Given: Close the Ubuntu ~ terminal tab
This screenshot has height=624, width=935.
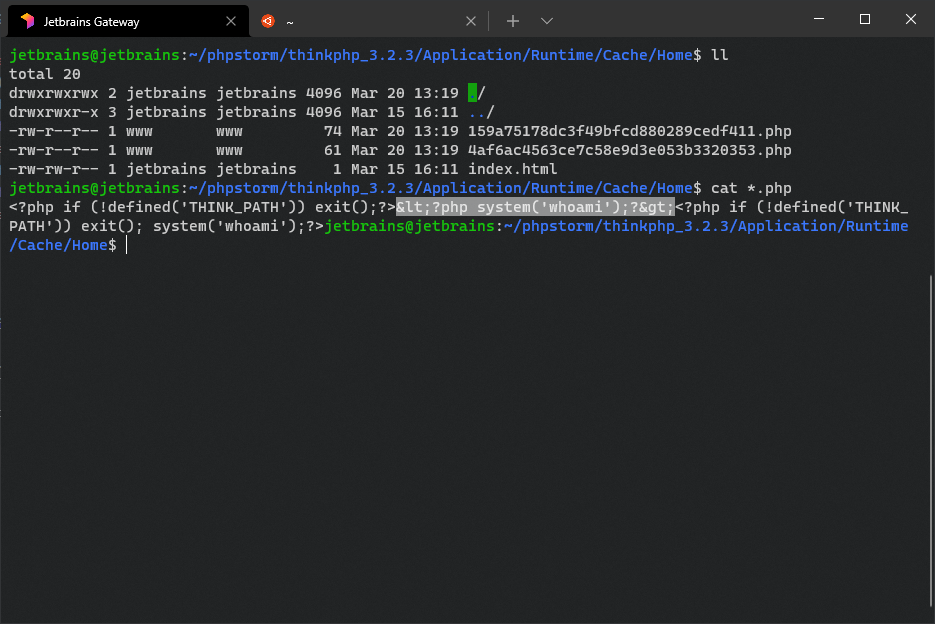Looking at the screenshot, I should pyautogui.click(x=470, y=21).
